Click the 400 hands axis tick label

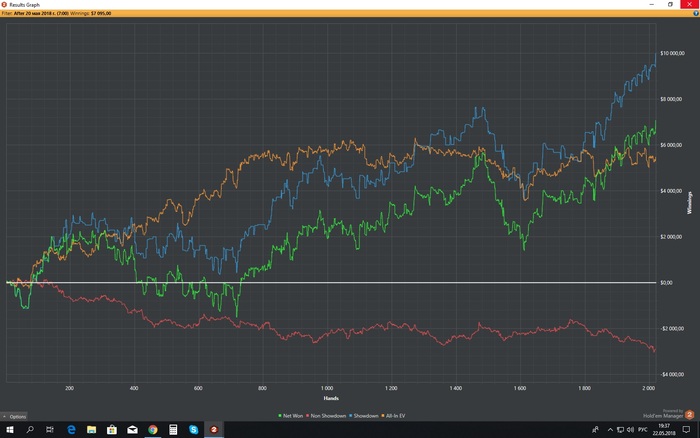click(134, 388)
